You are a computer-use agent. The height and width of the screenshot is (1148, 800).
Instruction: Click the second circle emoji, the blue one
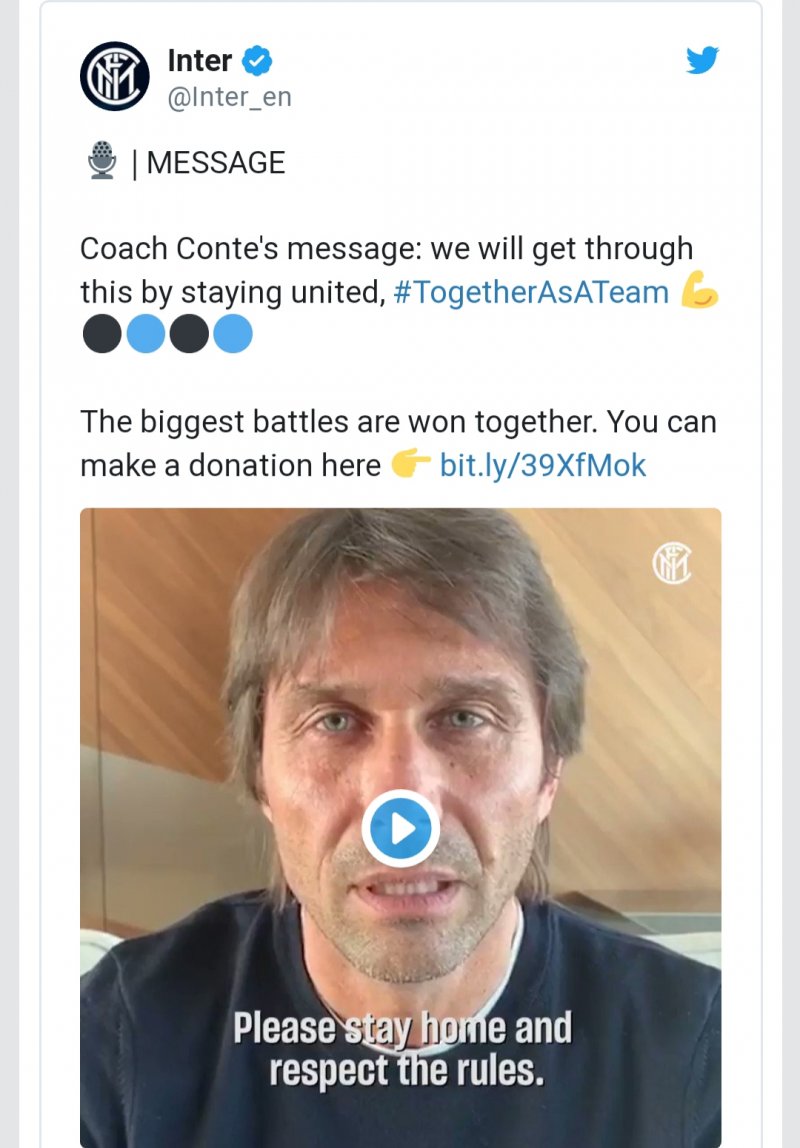tap(146, 335)
